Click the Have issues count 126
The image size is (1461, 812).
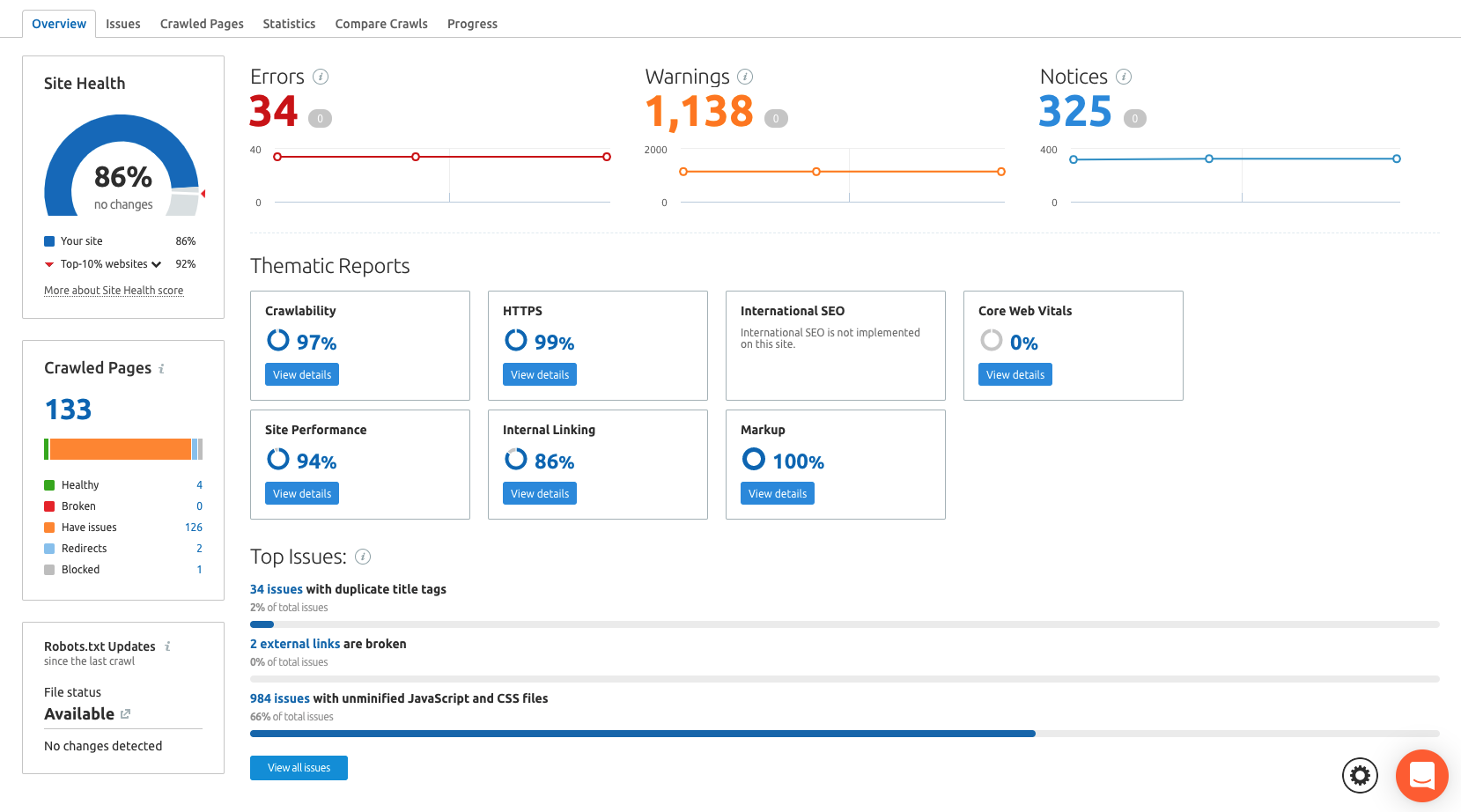point(194,528)
